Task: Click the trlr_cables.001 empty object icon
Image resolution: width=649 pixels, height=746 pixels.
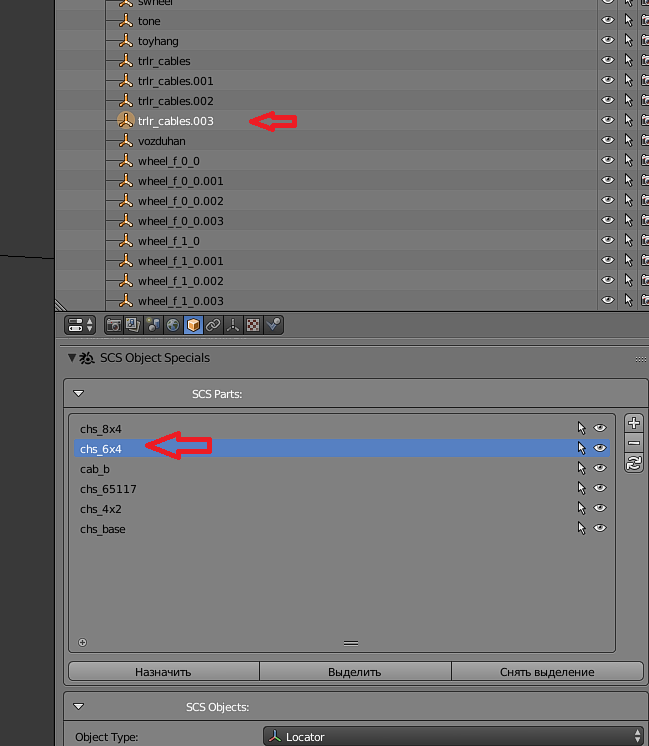Action: [x=126, y=80]
